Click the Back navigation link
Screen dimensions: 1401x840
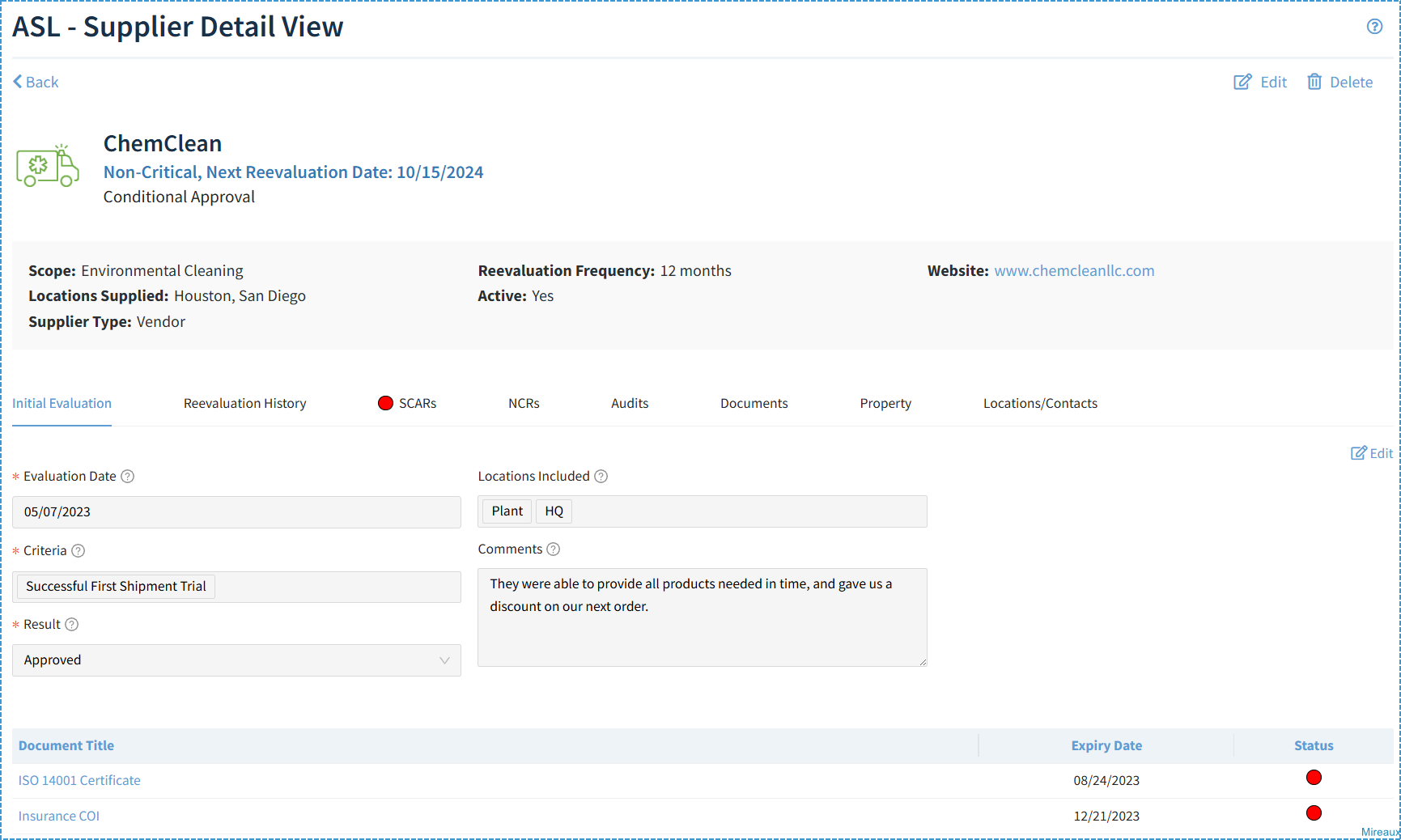click(x=35, y=81)
